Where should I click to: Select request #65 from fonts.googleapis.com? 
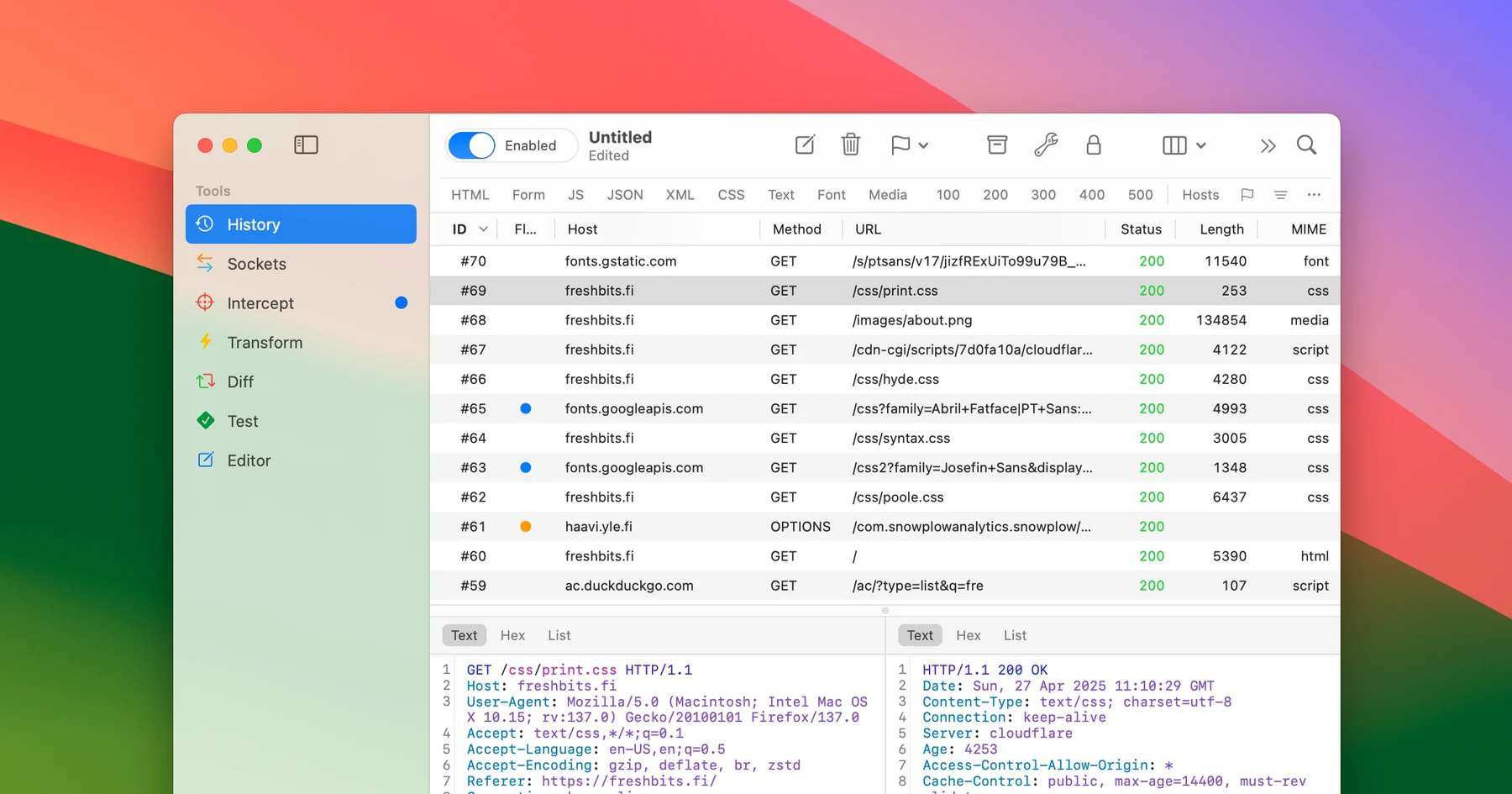[x=756, y=408]
